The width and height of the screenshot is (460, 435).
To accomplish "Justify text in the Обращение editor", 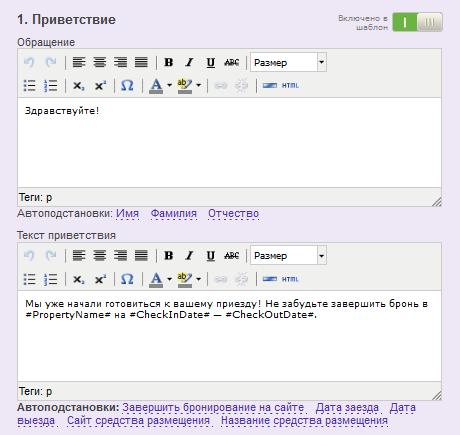I will [x=141, y=62].
